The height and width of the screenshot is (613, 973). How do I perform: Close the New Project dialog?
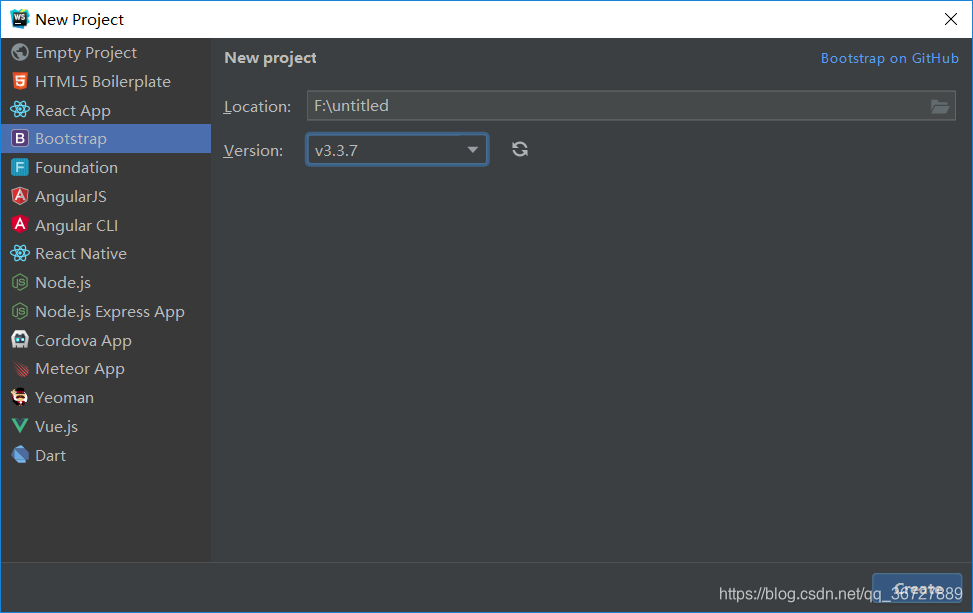pyautogui.click(x=951, y=19)
